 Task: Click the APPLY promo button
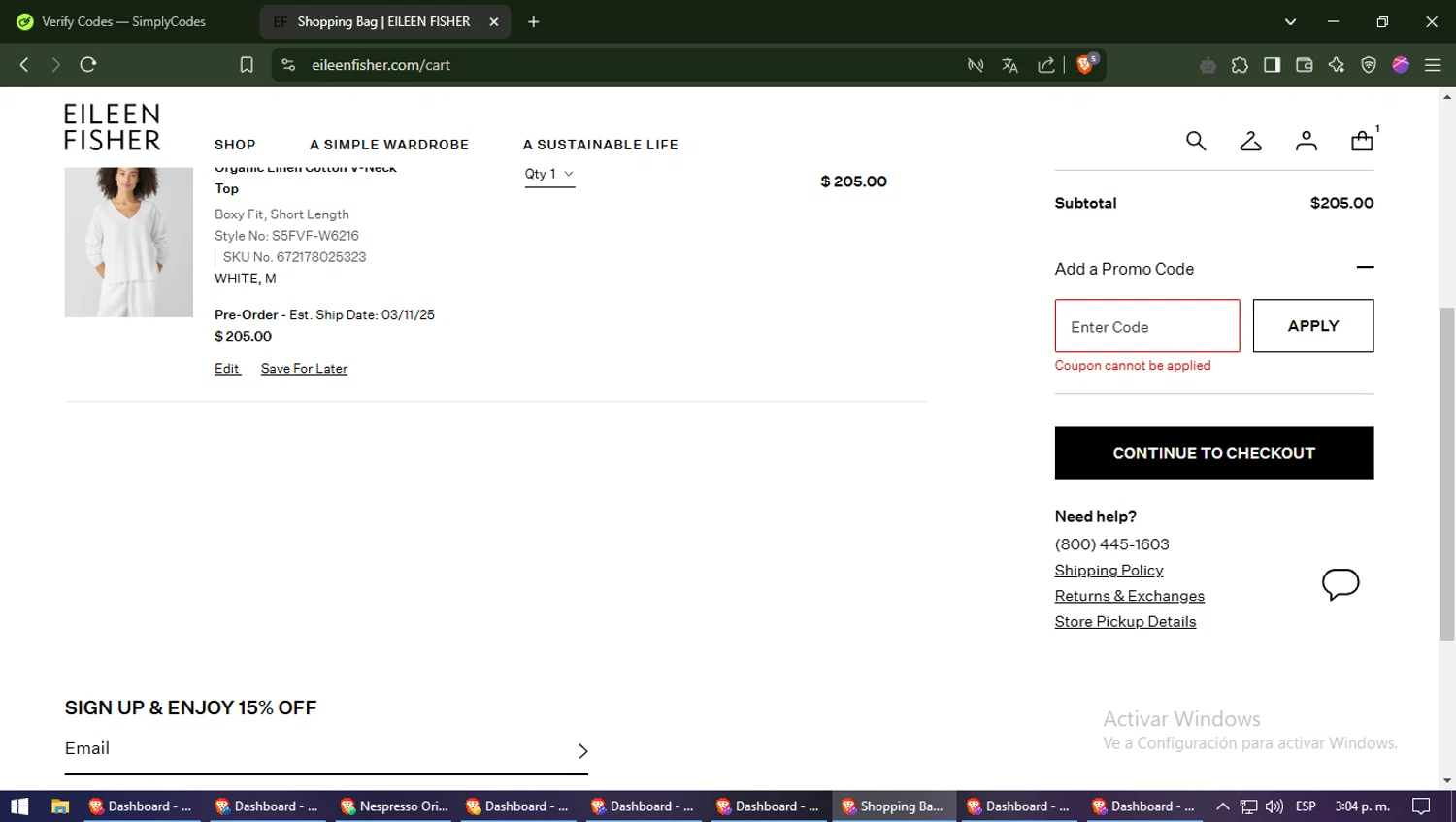click(1313, 326)
